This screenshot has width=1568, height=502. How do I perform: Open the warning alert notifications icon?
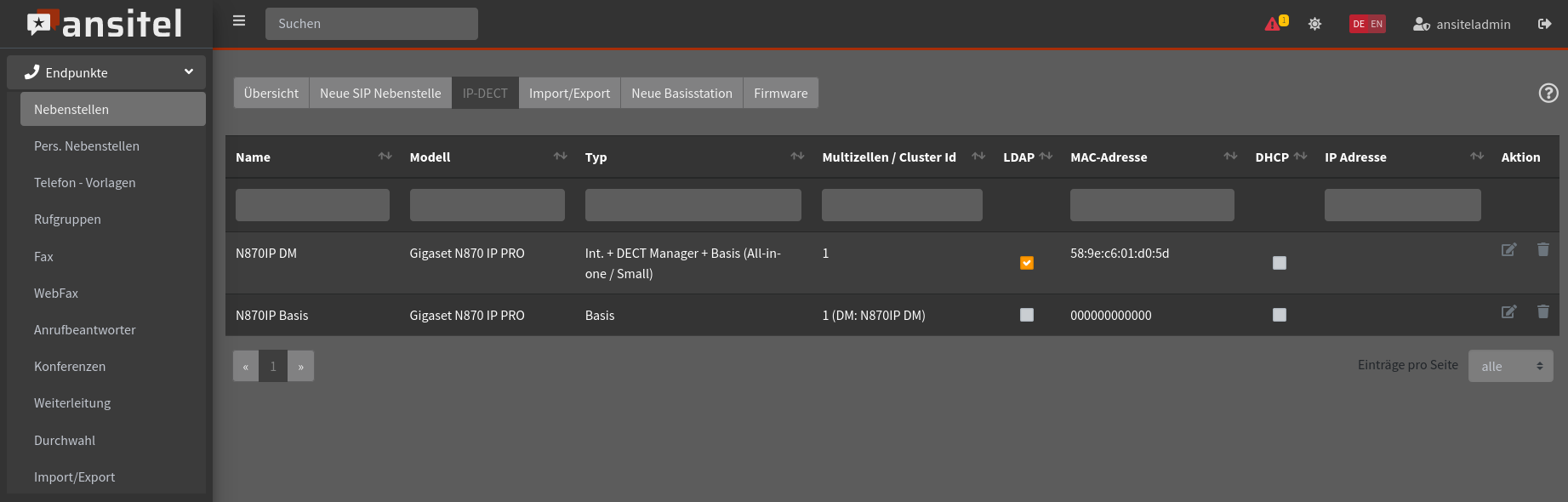pos(1274,24)
